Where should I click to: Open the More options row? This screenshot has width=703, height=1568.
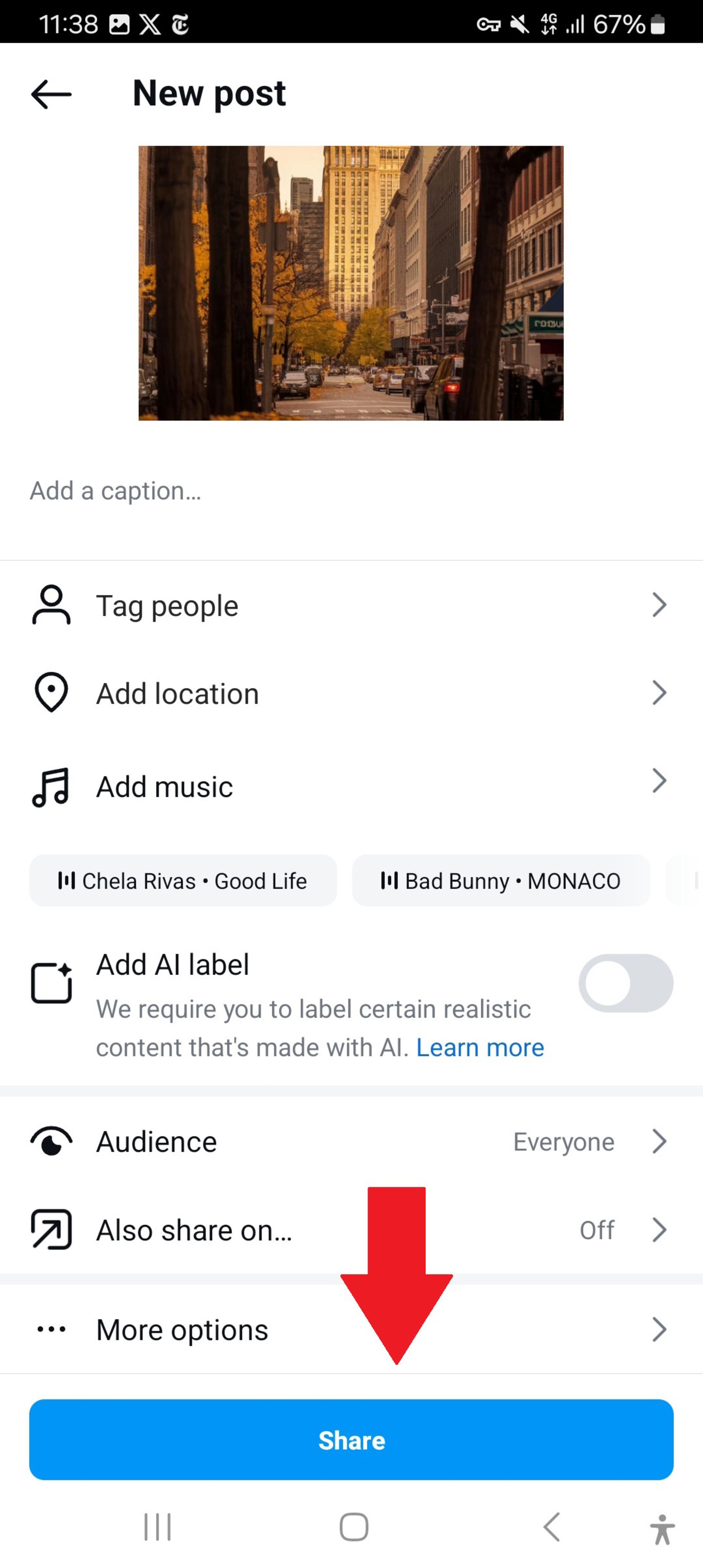click(x=351, y=1330)
